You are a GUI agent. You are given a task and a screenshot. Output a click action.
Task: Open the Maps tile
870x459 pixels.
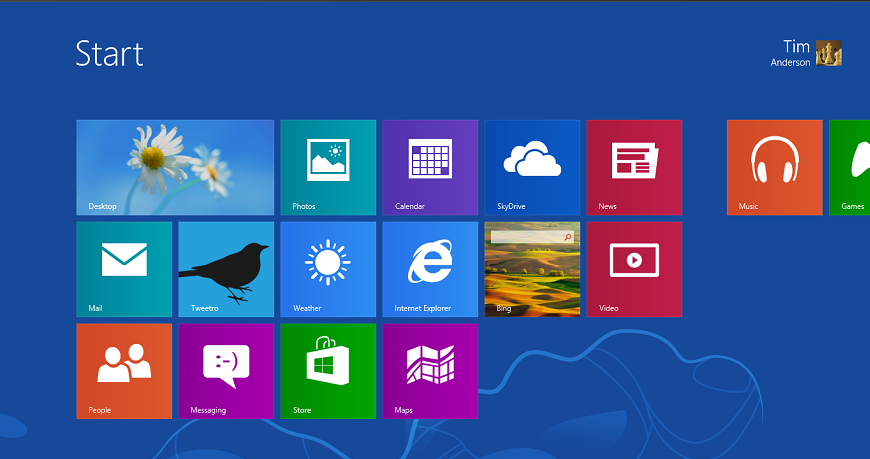click(430, 371)
